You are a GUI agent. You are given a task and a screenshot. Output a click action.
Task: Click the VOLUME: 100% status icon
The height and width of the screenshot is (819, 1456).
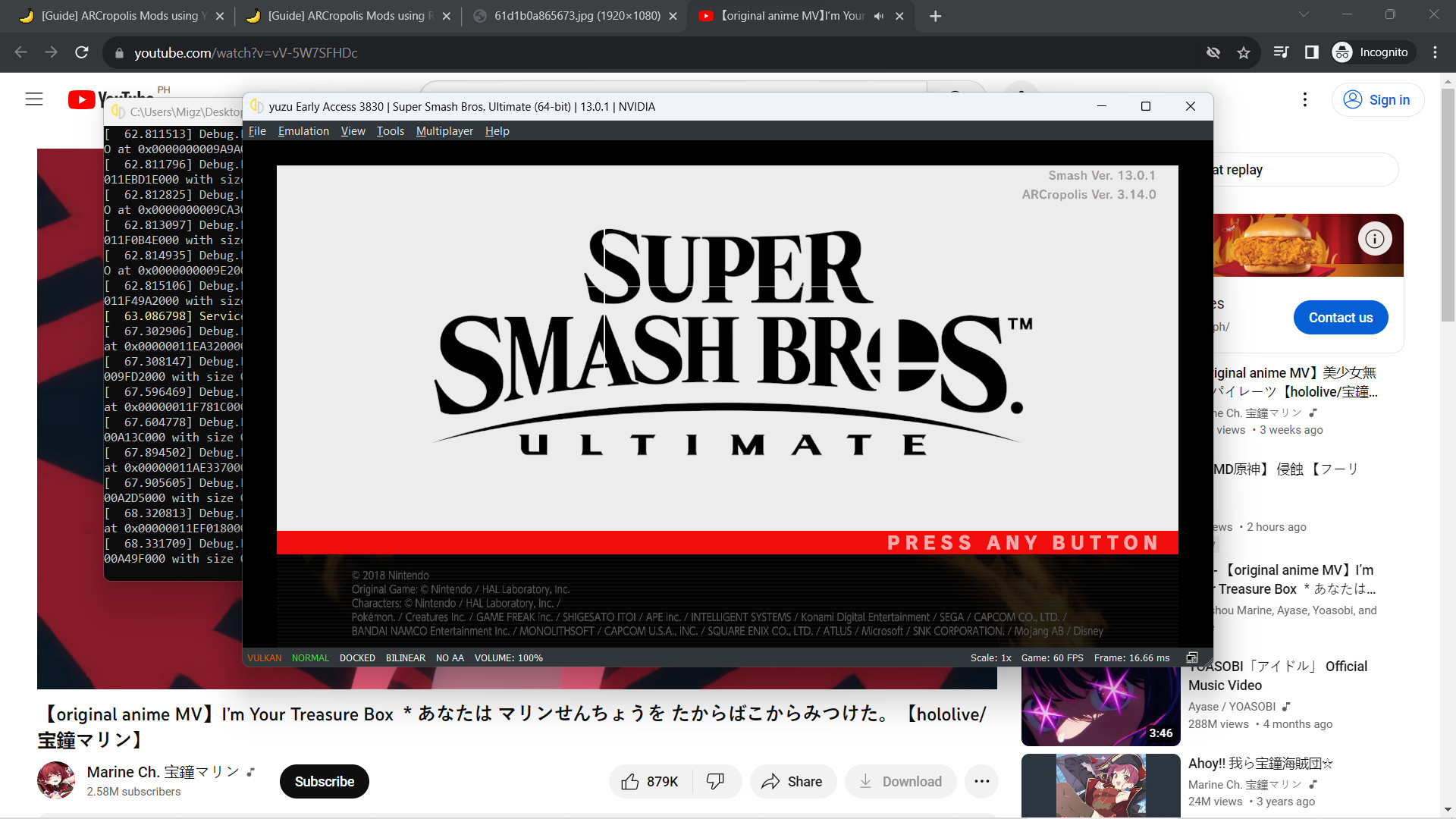click(x=509, y=657)
